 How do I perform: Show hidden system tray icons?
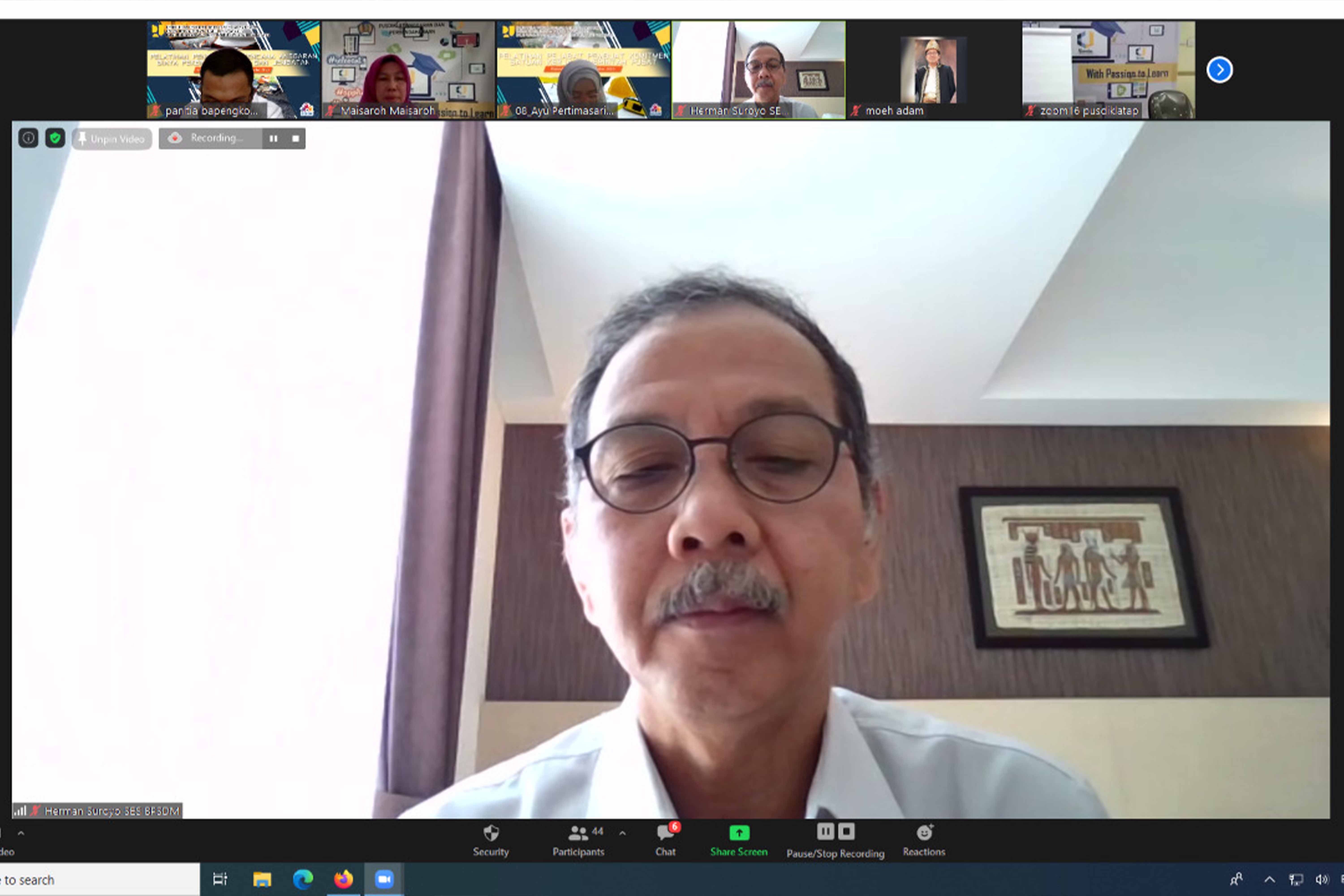(x=1269, y=879)
